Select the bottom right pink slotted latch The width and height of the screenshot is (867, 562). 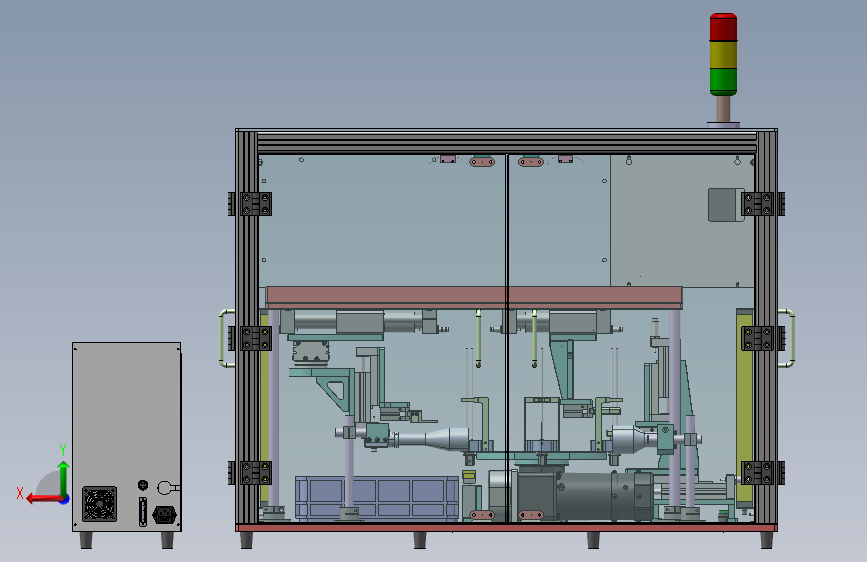[x=531, y=515]
